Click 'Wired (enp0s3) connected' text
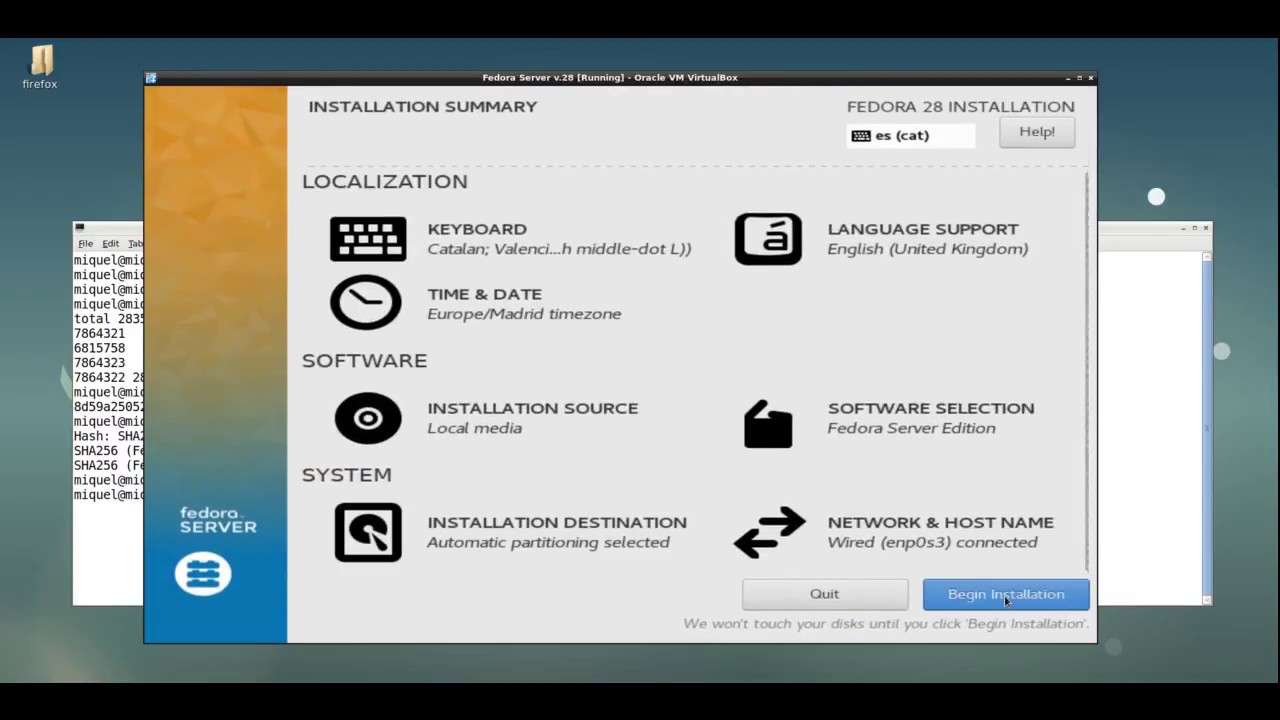This screenshot has height=720, width=1280. tap(933, 542)
